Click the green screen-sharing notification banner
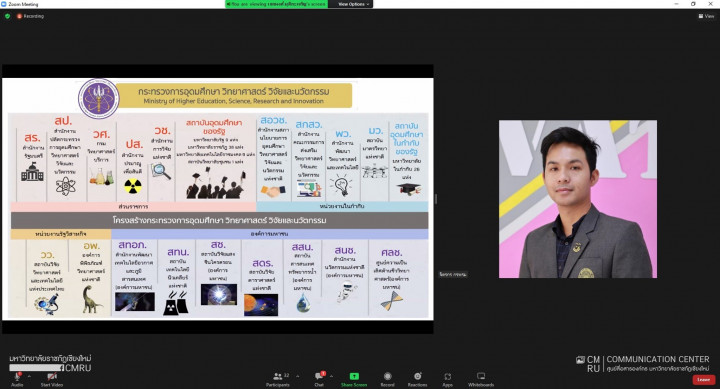 coord(276,4)
